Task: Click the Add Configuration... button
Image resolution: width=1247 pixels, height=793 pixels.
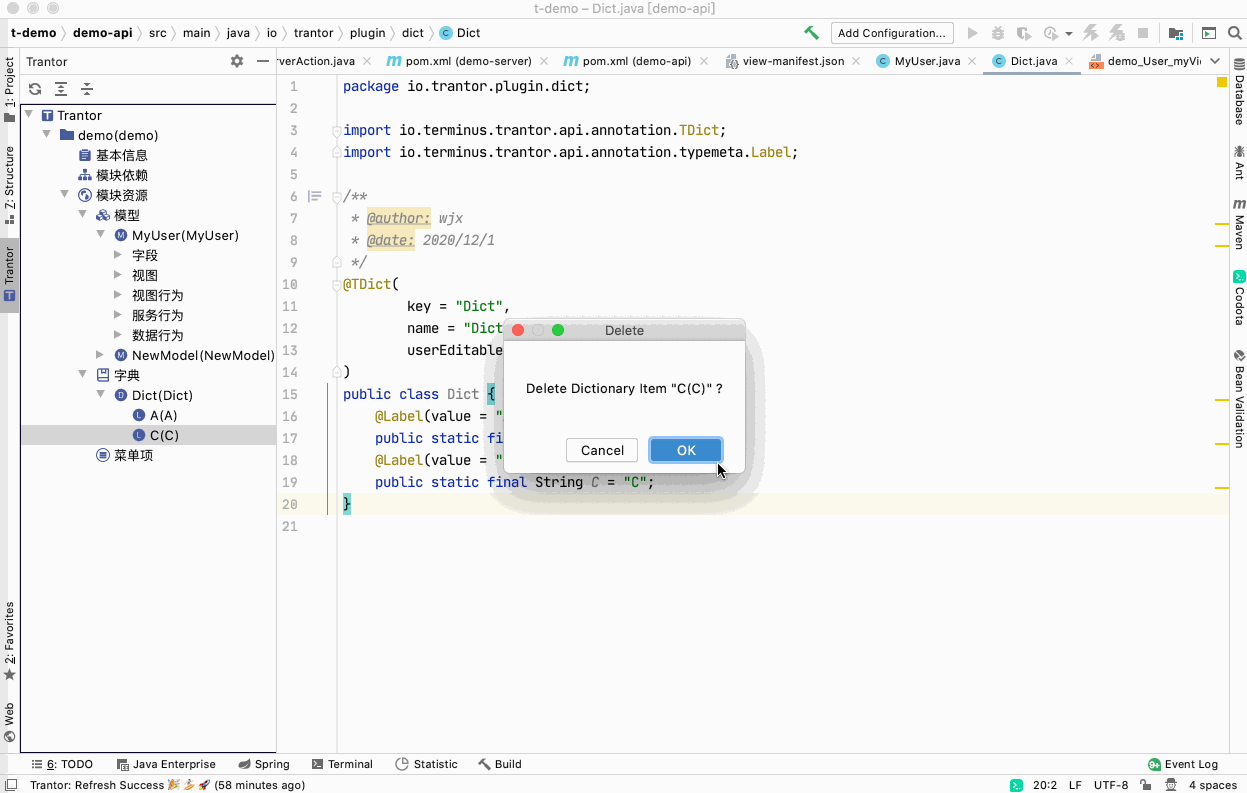Action: (x=891, y=33)
